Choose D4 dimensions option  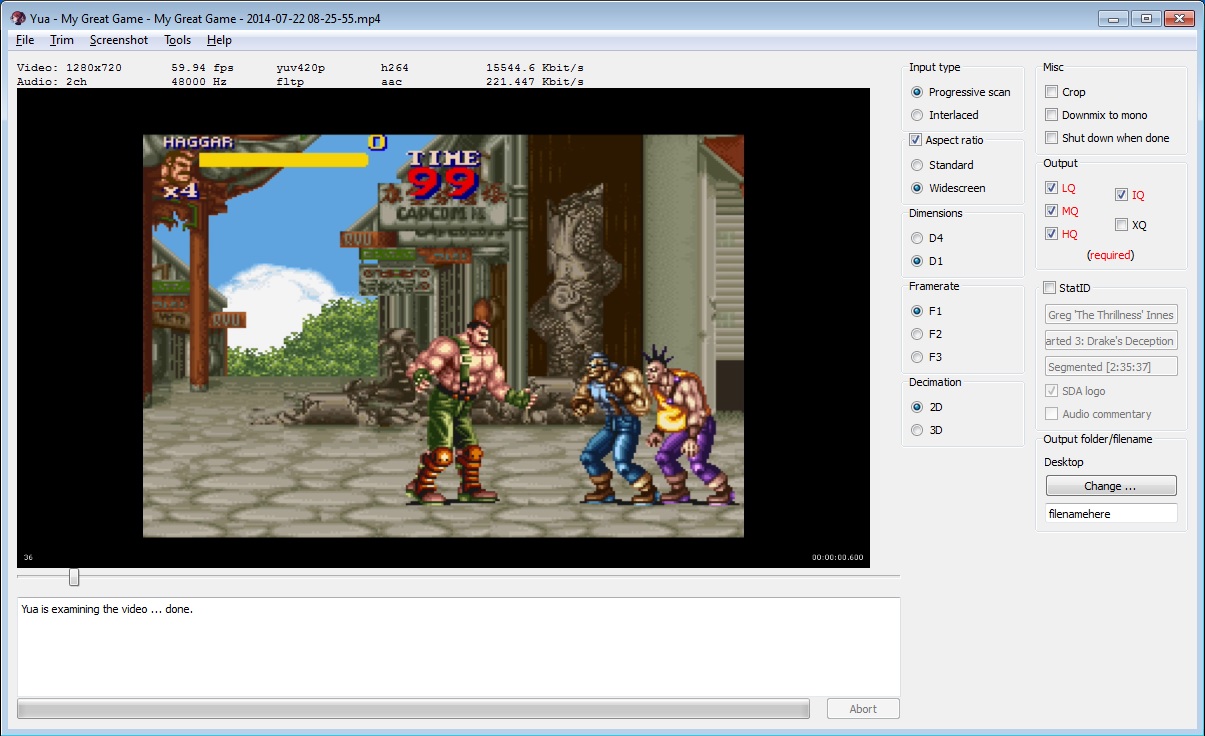[917, 238]
